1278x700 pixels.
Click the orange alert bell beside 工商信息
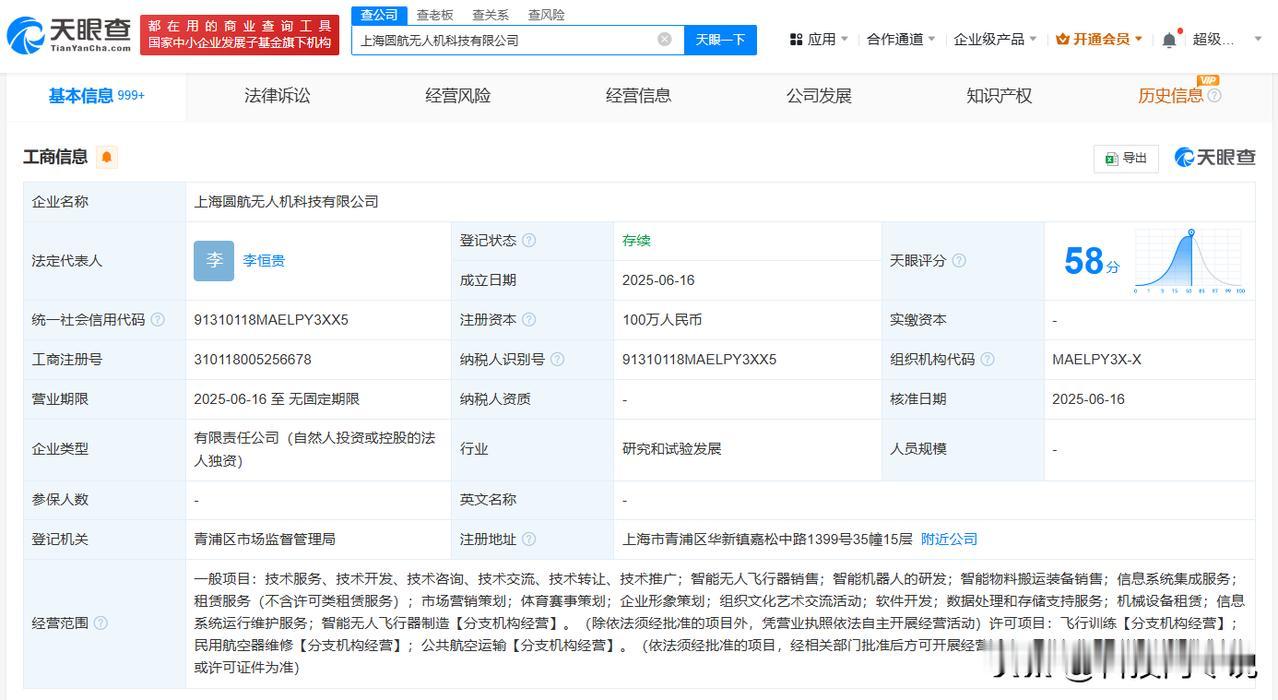coord(107,157)
